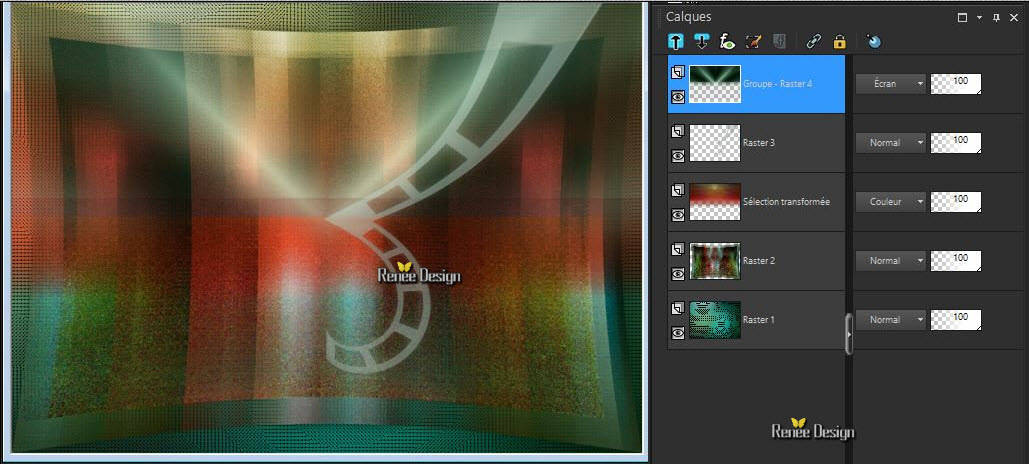Click the 'Sélection transformée' layer name

pos(786,201)
